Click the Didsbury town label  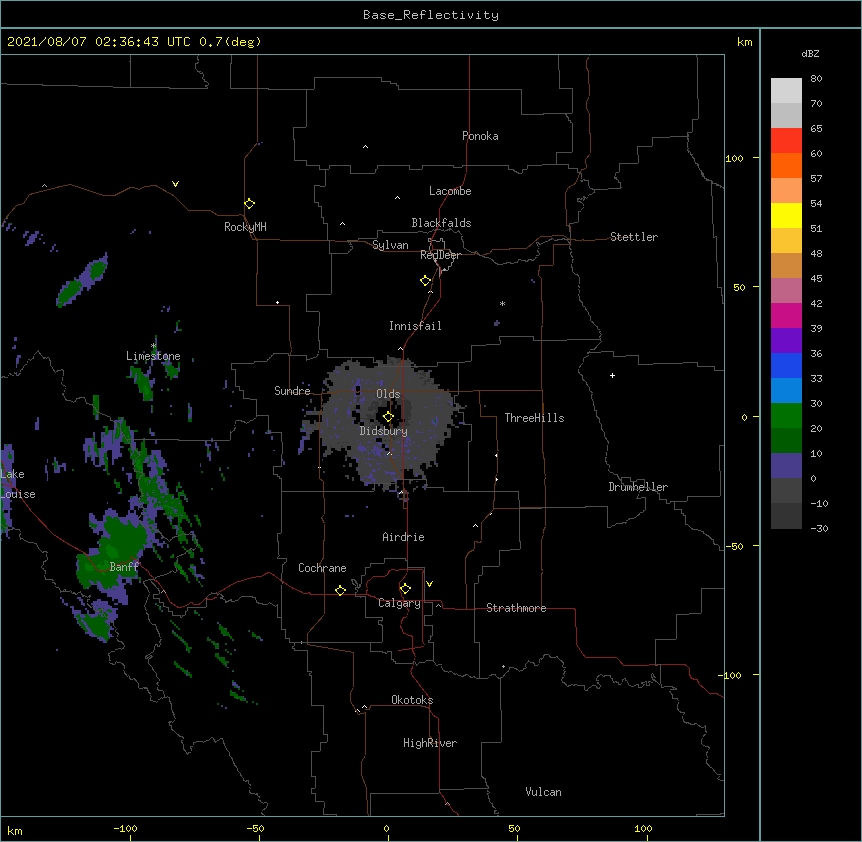pos(383,431)
